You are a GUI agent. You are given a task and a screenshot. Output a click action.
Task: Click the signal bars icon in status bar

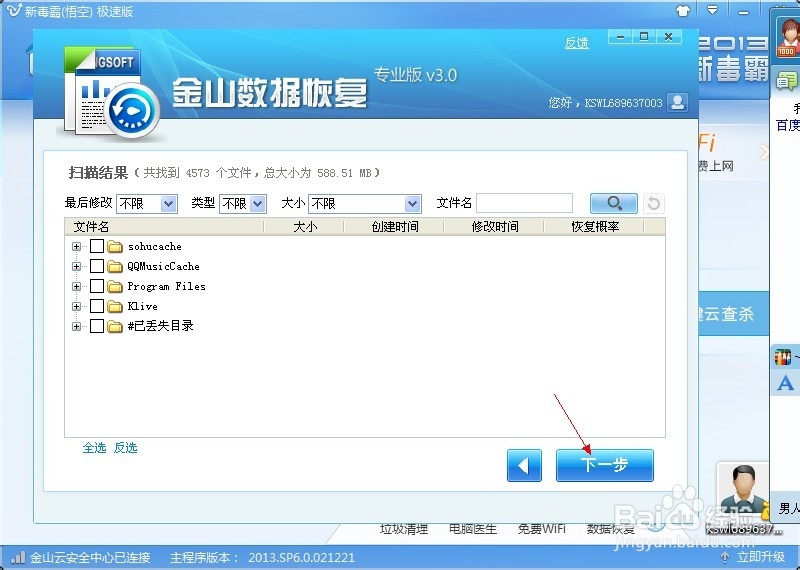coord(18,557)
